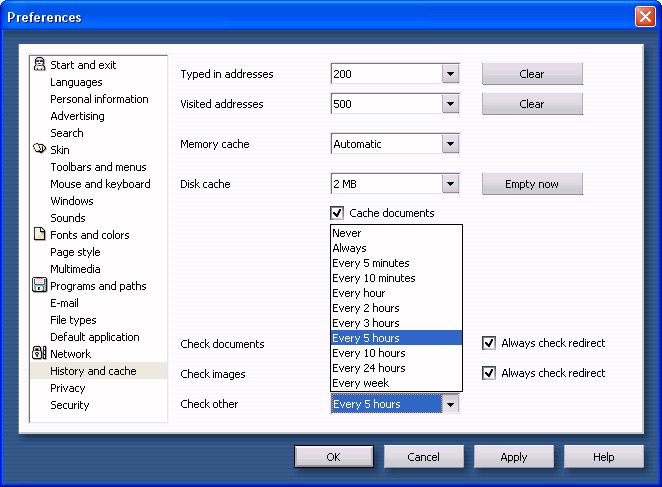Viewport: 662px width, 487px height.
Task: Go to the Security settings section
Action: [70, 405]
